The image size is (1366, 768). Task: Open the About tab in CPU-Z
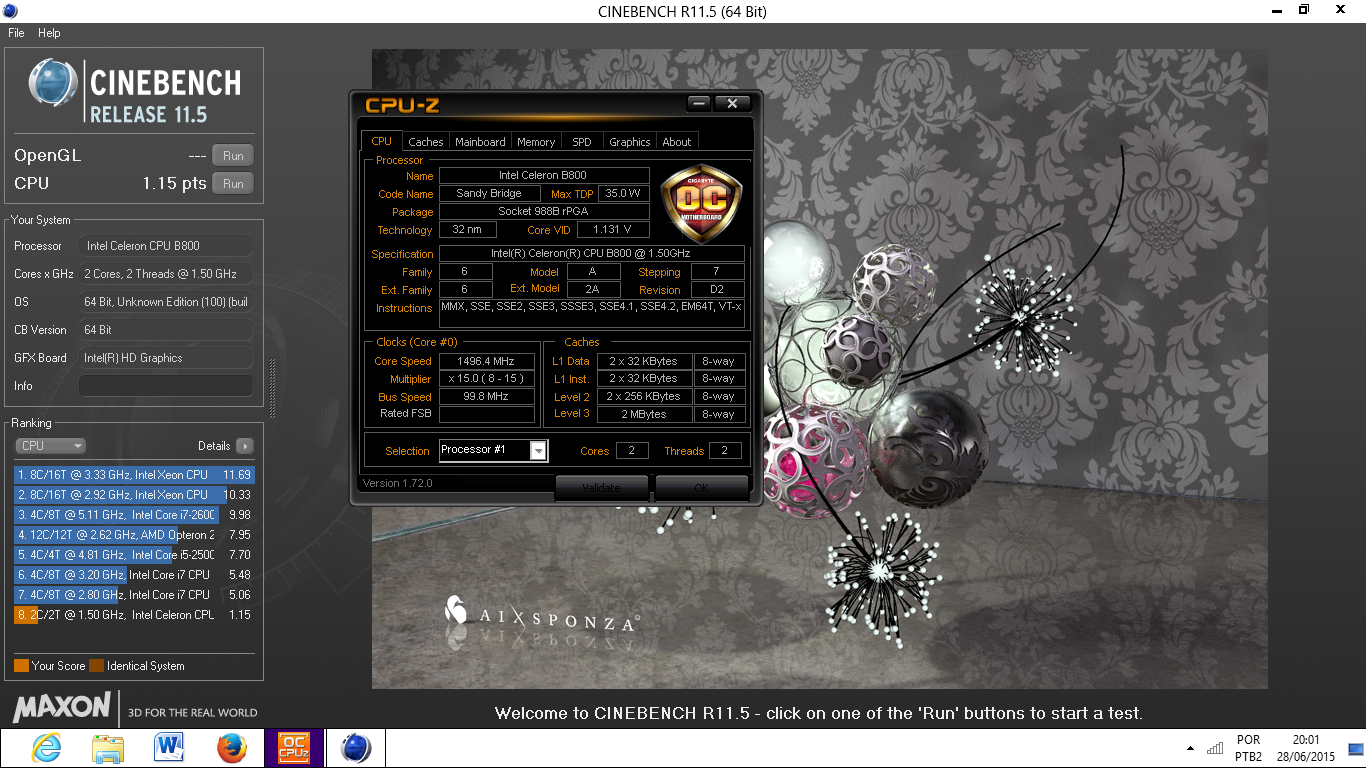[x=677, y=142]
